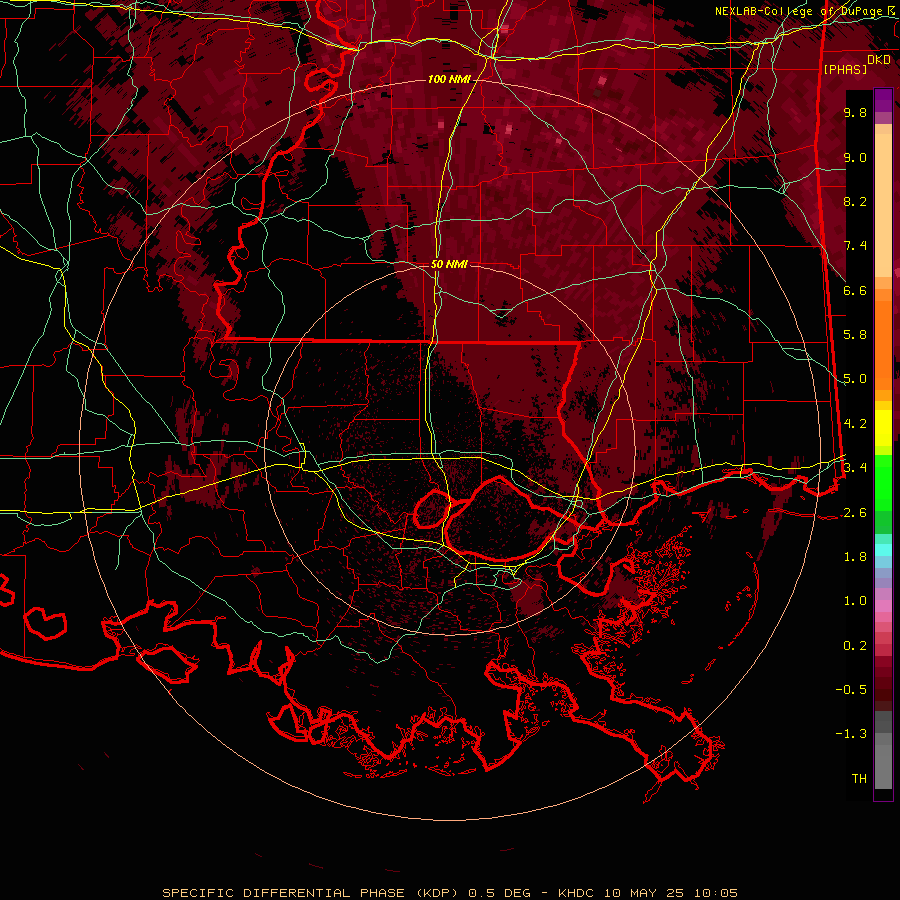Click the "NEXLAB-College of DuPage" header text
Viewport: 900px width, 900px height.
coord(800,11)
